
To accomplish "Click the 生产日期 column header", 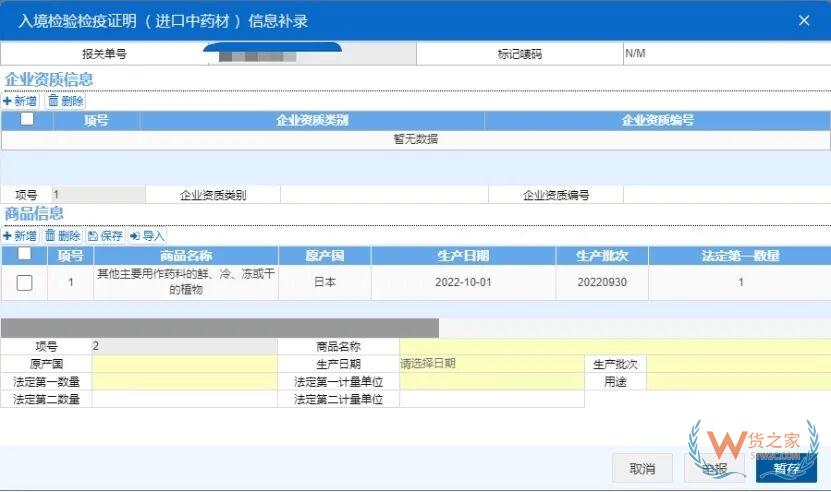I will (463, 256).
